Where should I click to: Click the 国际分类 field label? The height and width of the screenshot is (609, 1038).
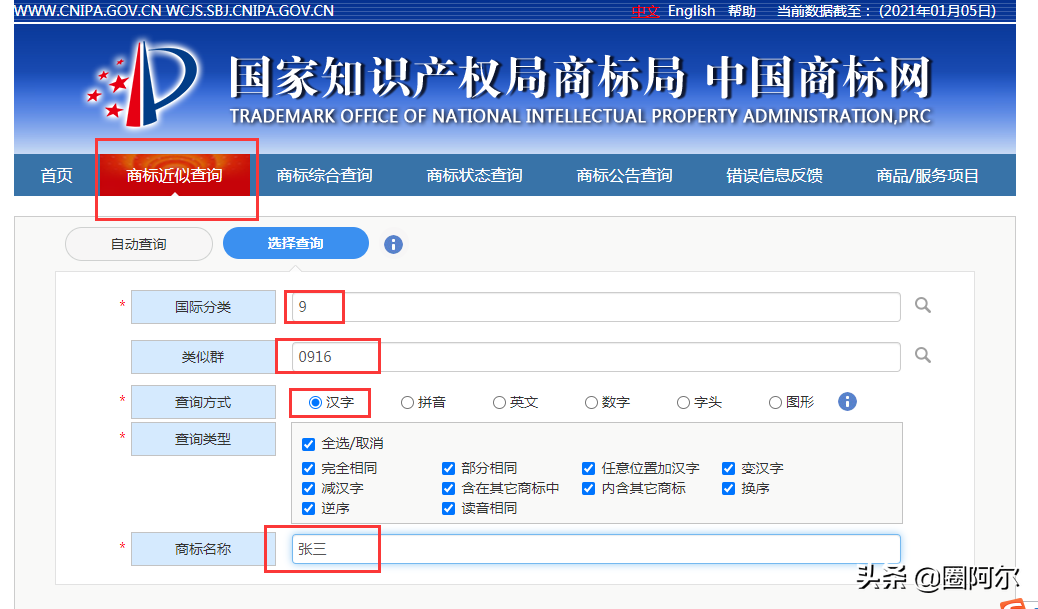pos(203,307)
